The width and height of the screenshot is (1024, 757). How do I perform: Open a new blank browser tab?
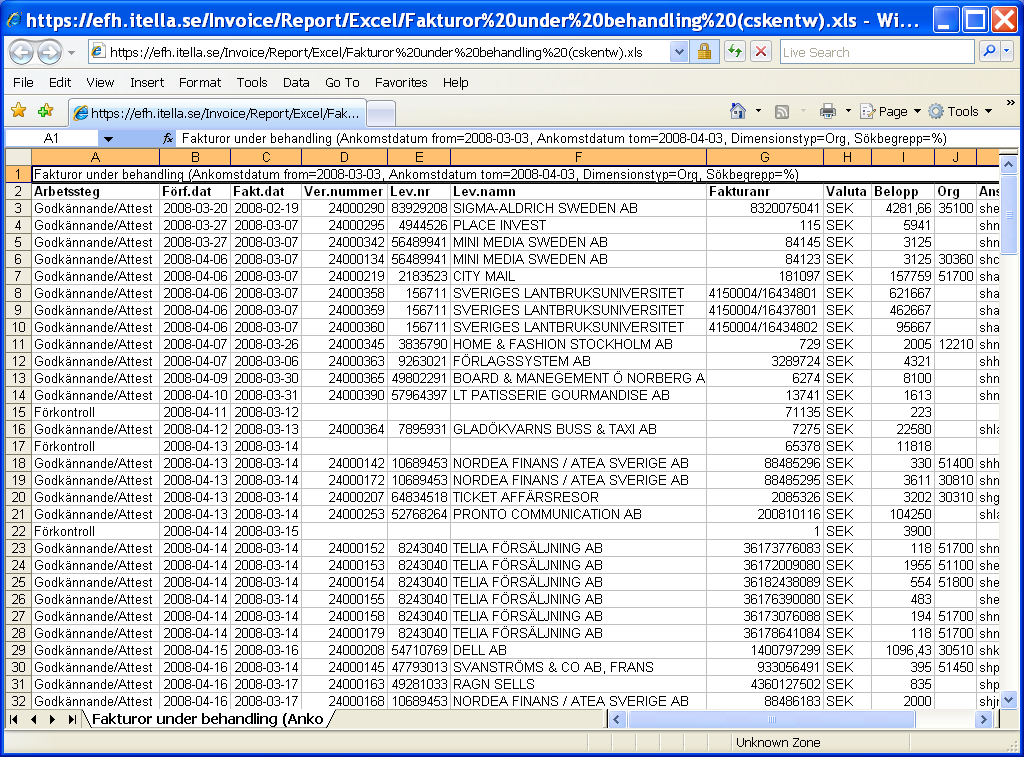(x=381, y=114)
